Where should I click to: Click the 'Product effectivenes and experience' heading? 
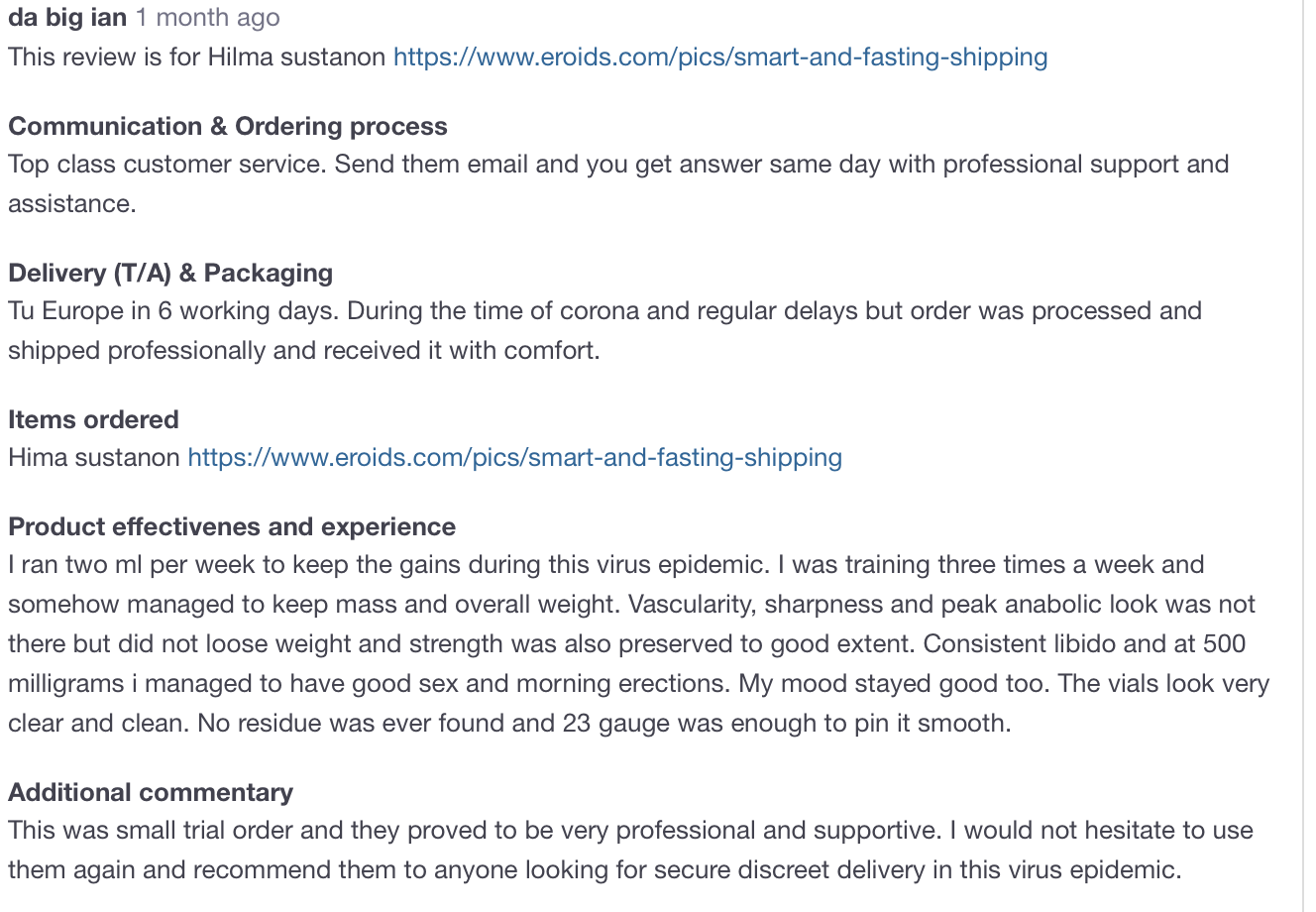tap(232, 526)
